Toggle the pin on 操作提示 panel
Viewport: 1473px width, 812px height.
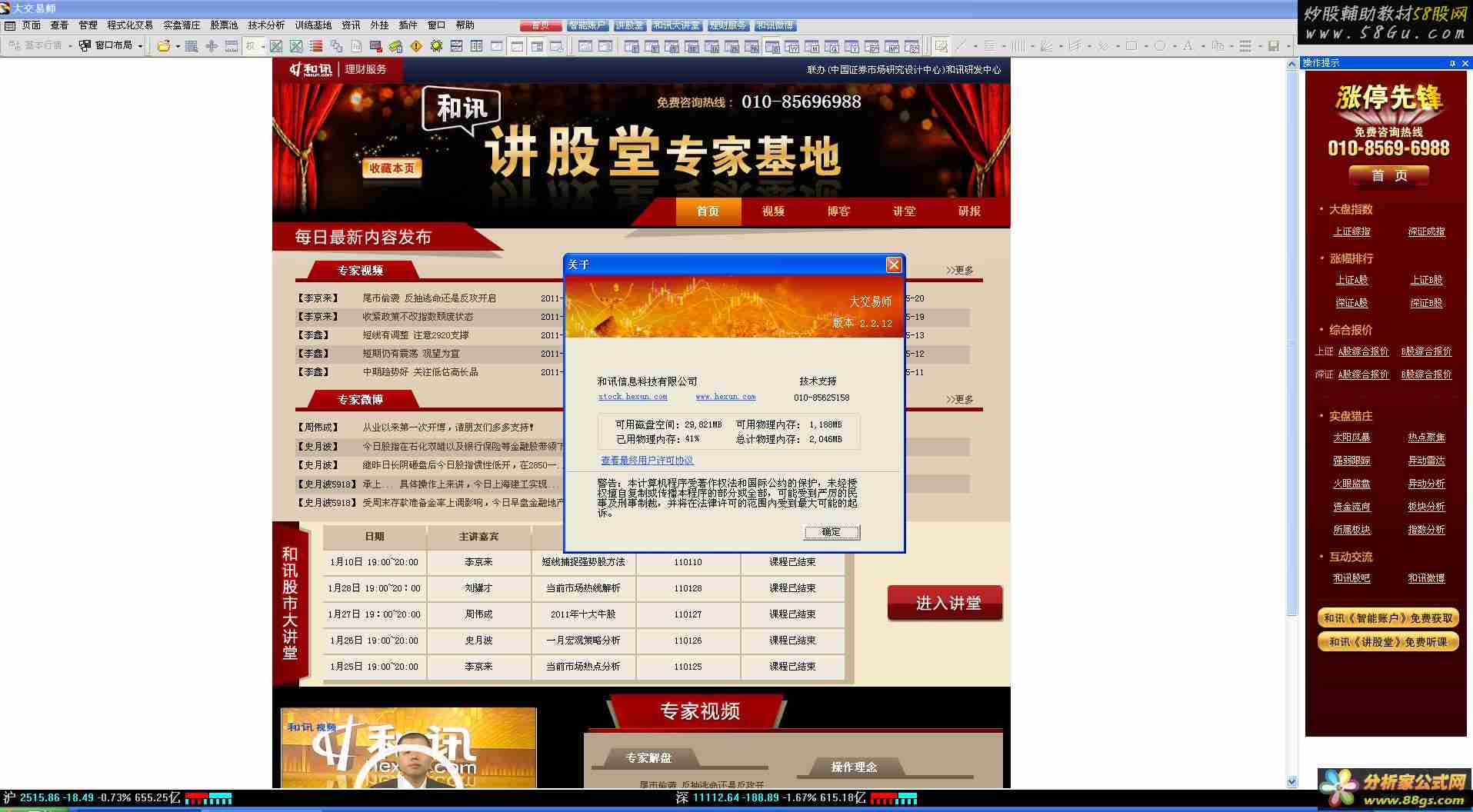pyautogui.click(x=1452, y=63)
